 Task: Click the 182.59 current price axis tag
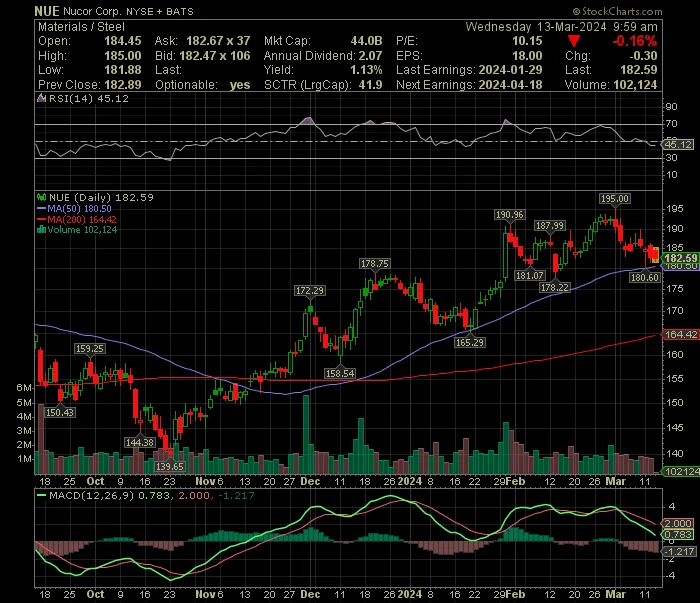[680, 258]
